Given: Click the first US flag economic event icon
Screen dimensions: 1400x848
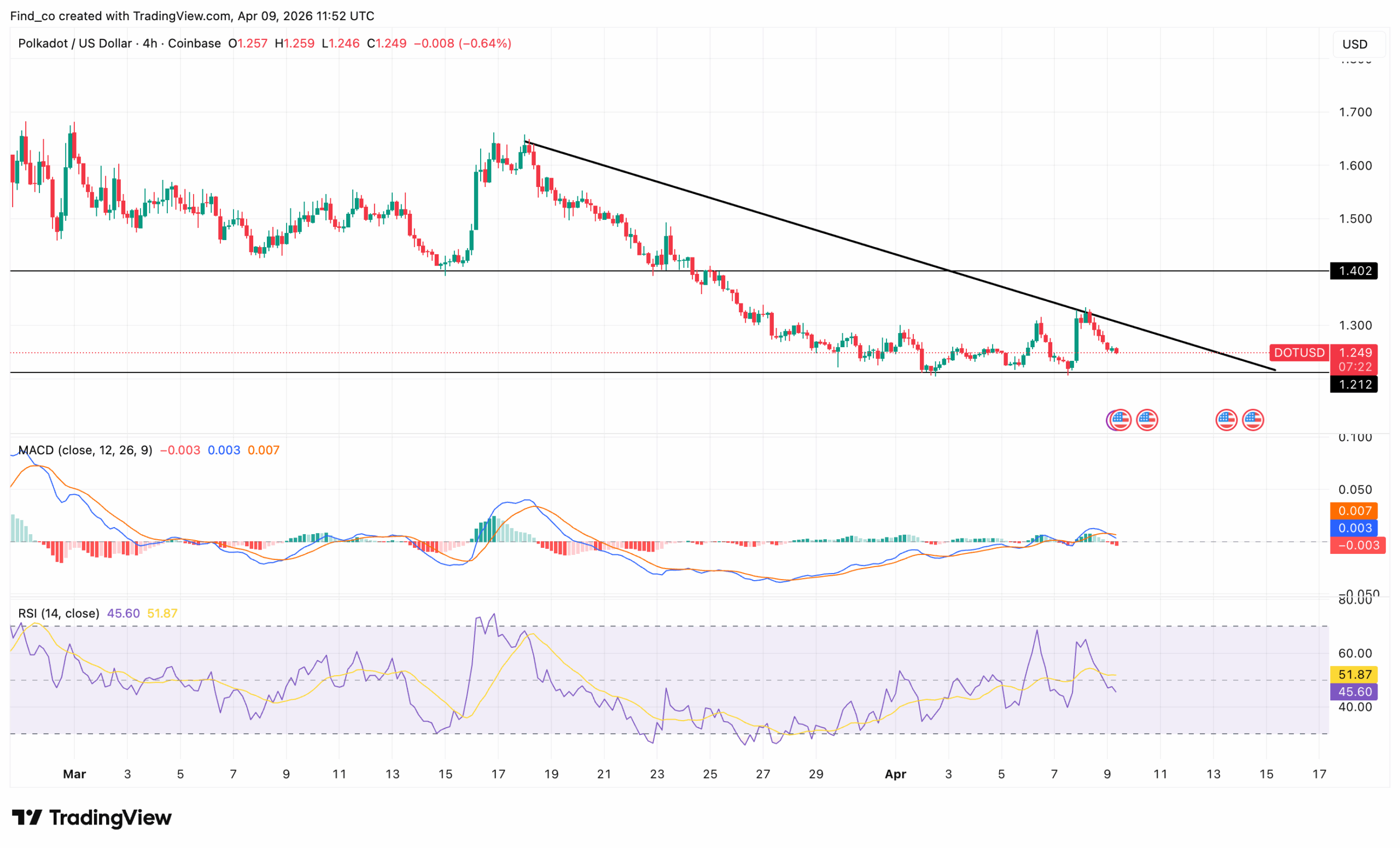Looking at the screenshot, I should click(x=1120, y=420).
